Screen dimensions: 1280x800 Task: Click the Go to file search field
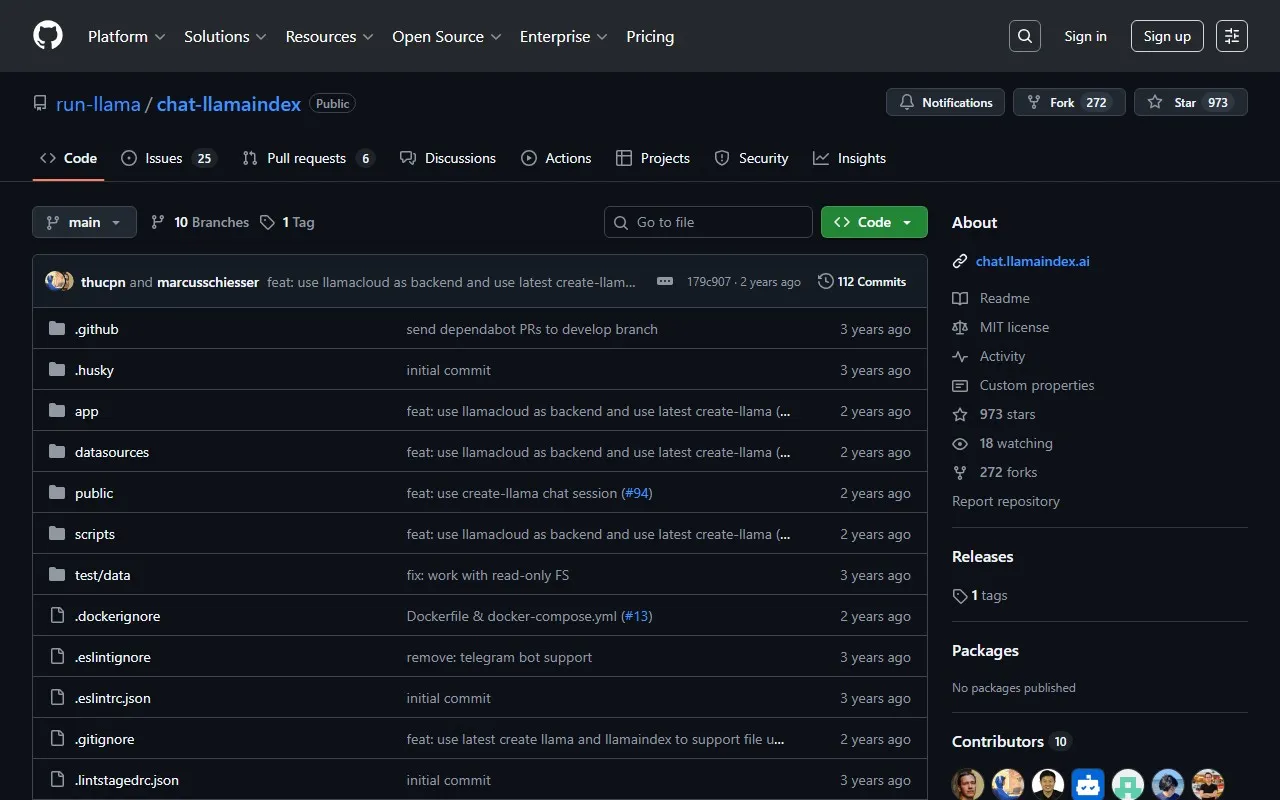tap(708, 222)
